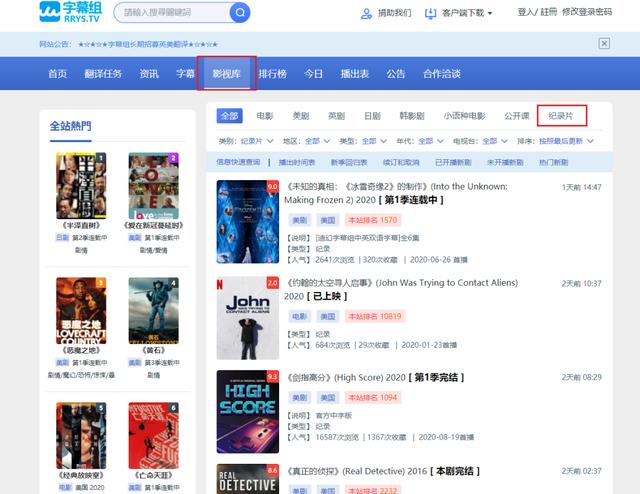Open the 今日 nav item
This screenshot has width=640, height=494.
point(313,74)
